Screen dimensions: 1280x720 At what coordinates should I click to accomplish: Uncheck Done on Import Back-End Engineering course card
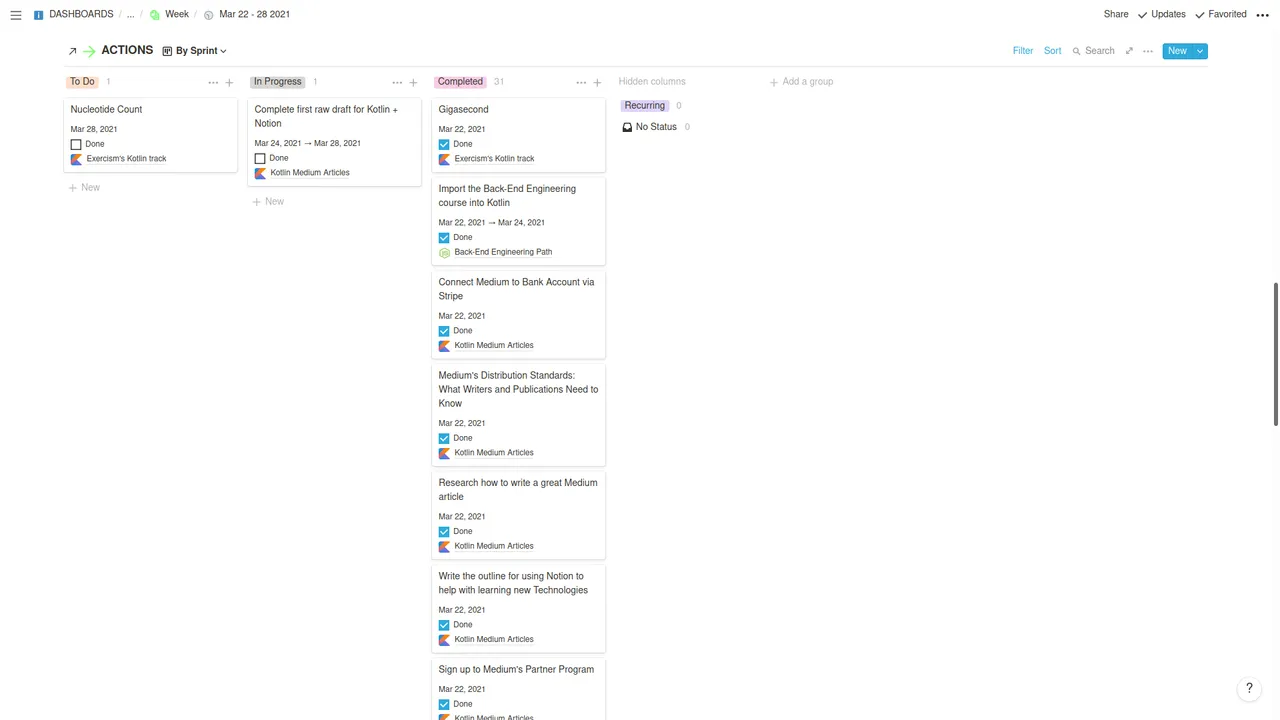point(444,238)
